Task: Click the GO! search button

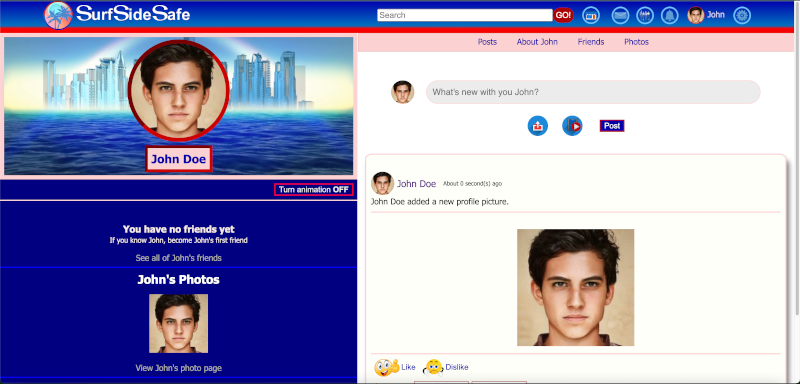Action: (x=563, y=15)
